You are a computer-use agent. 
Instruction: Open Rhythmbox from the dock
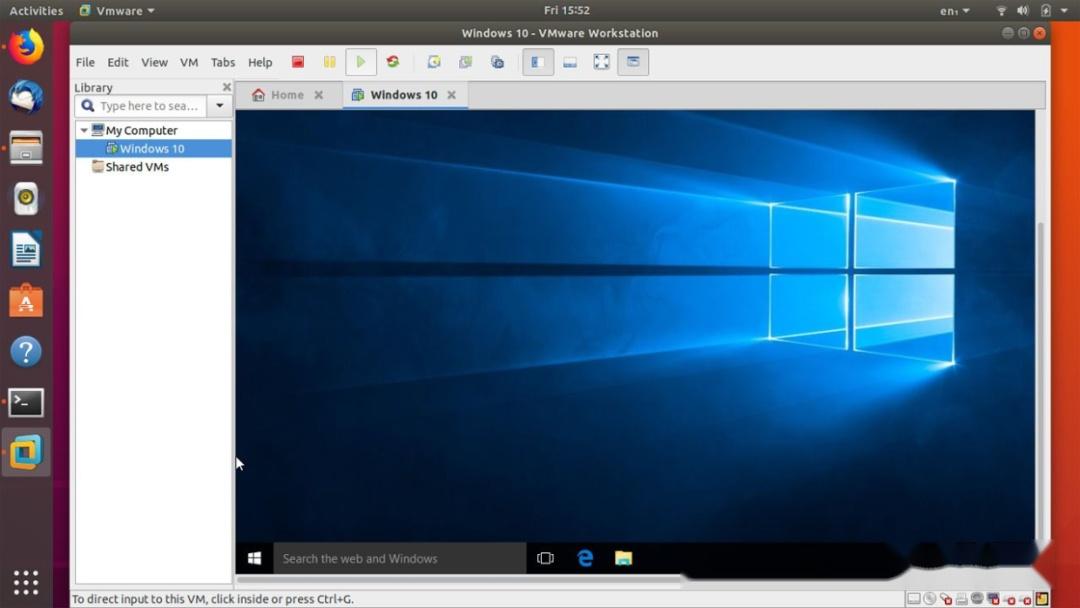pyautogui.click(x=26, y=199)
